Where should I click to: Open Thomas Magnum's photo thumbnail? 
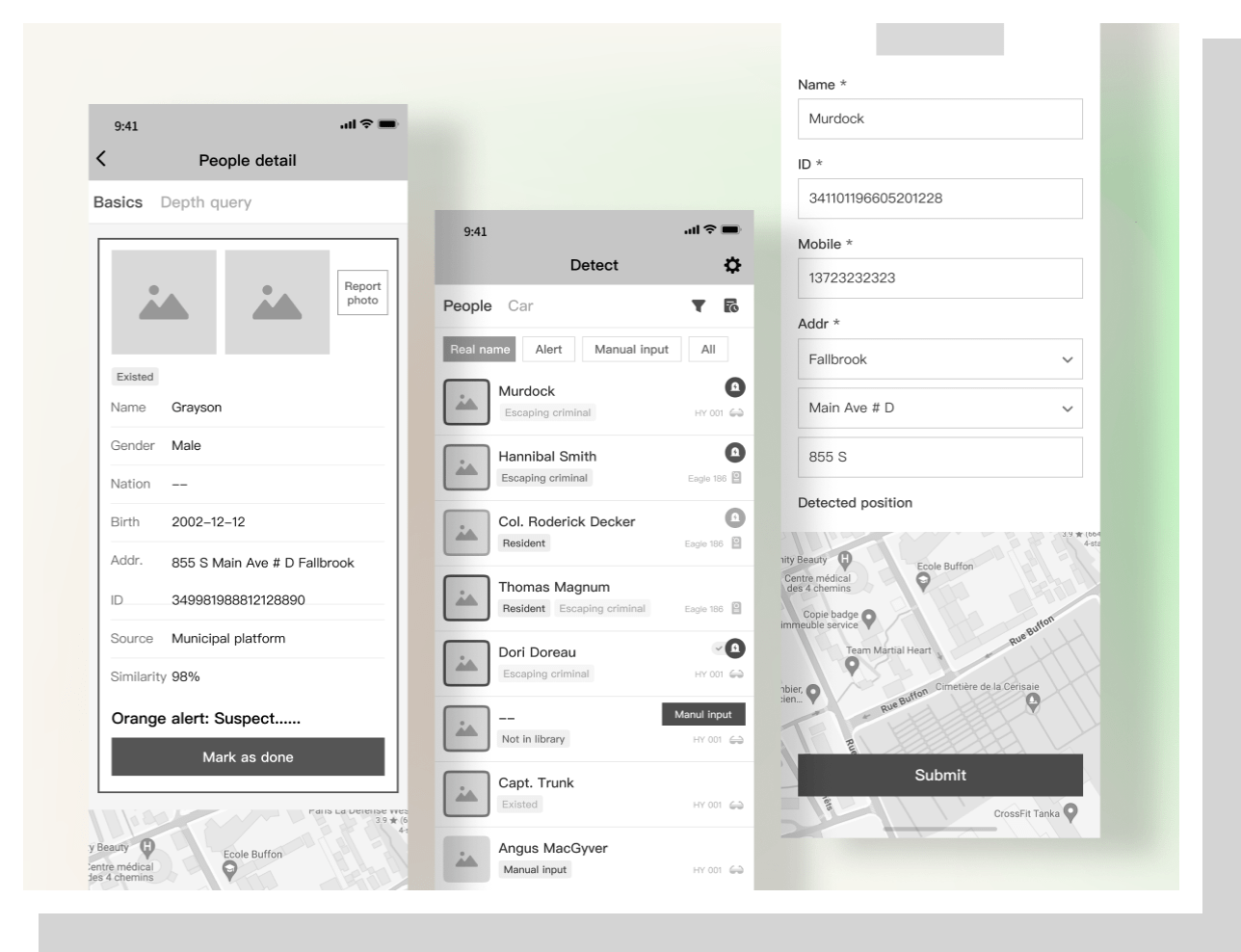(x=466, y=597)
